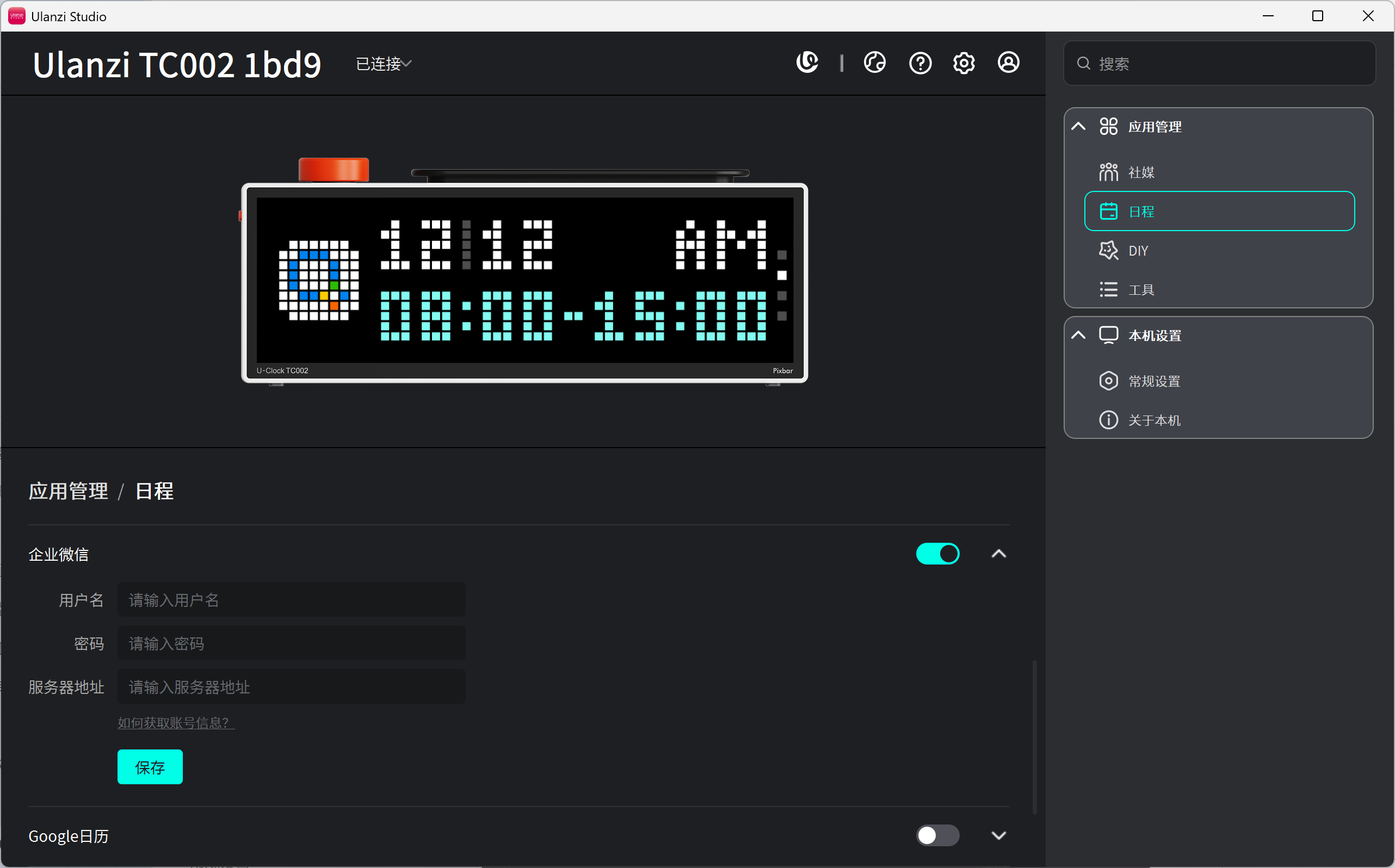Click the 密码 input field
The width and height of the screenshot is (1395, 868).
click(291, 643)
